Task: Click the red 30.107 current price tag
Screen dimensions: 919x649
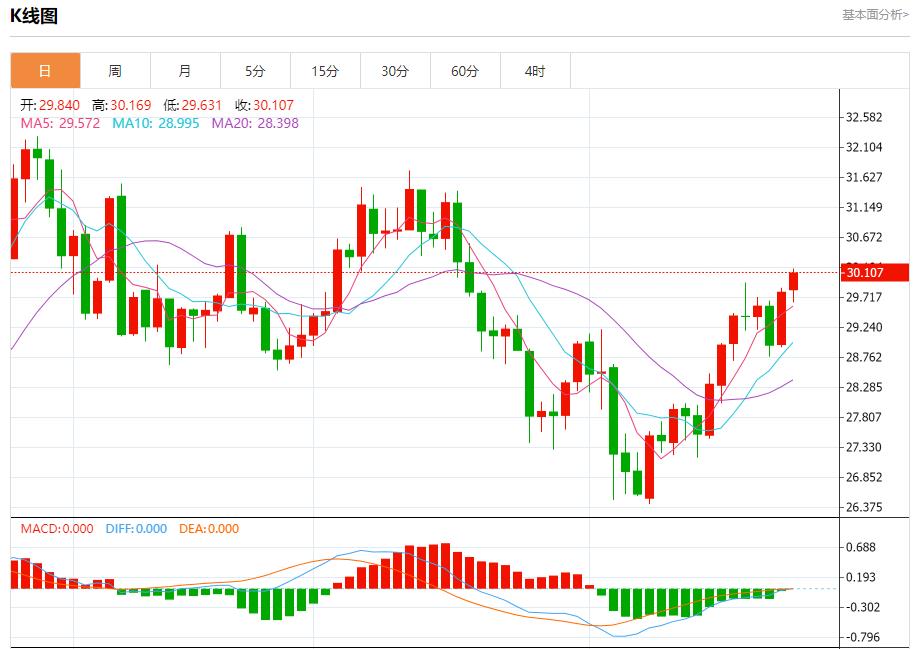Action: pyautogui.click(x=875, y=272)
